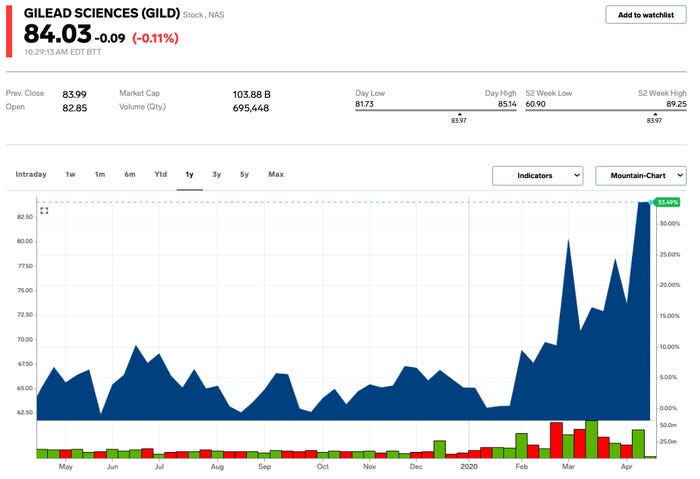
Task: Click the March price peak on chart
Action: coord(568,241)
